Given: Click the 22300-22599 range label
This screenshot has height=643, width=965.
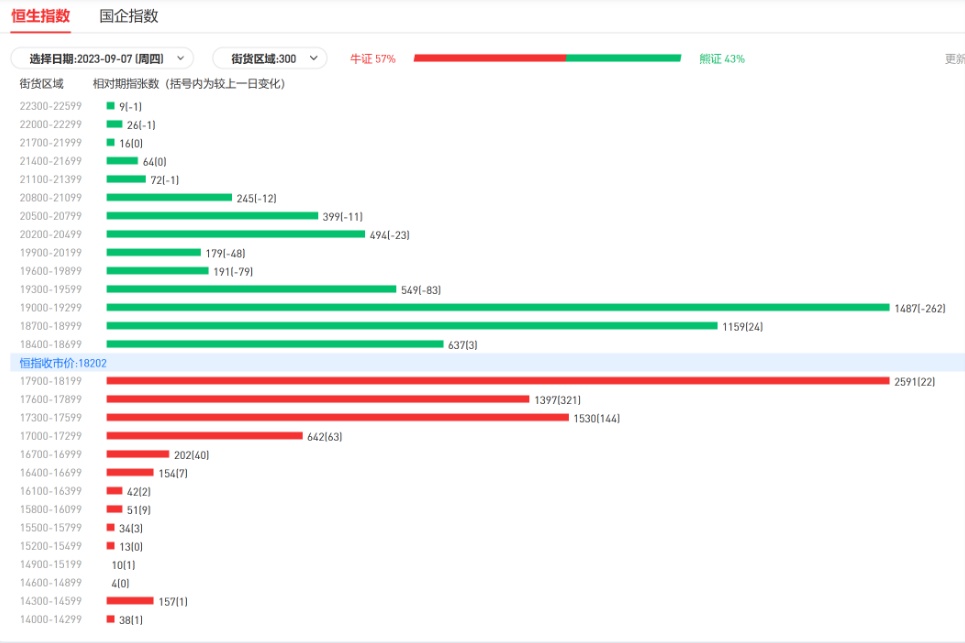Looking at the screenshot, I should point(50,106).
